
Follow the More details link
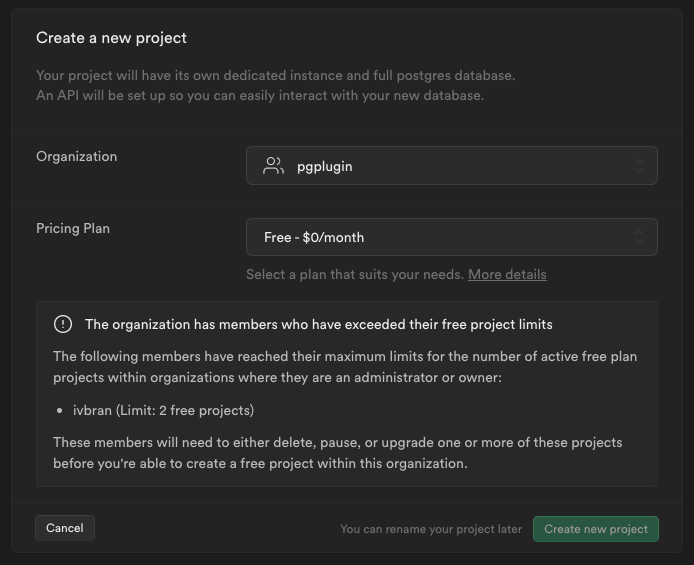507,274
